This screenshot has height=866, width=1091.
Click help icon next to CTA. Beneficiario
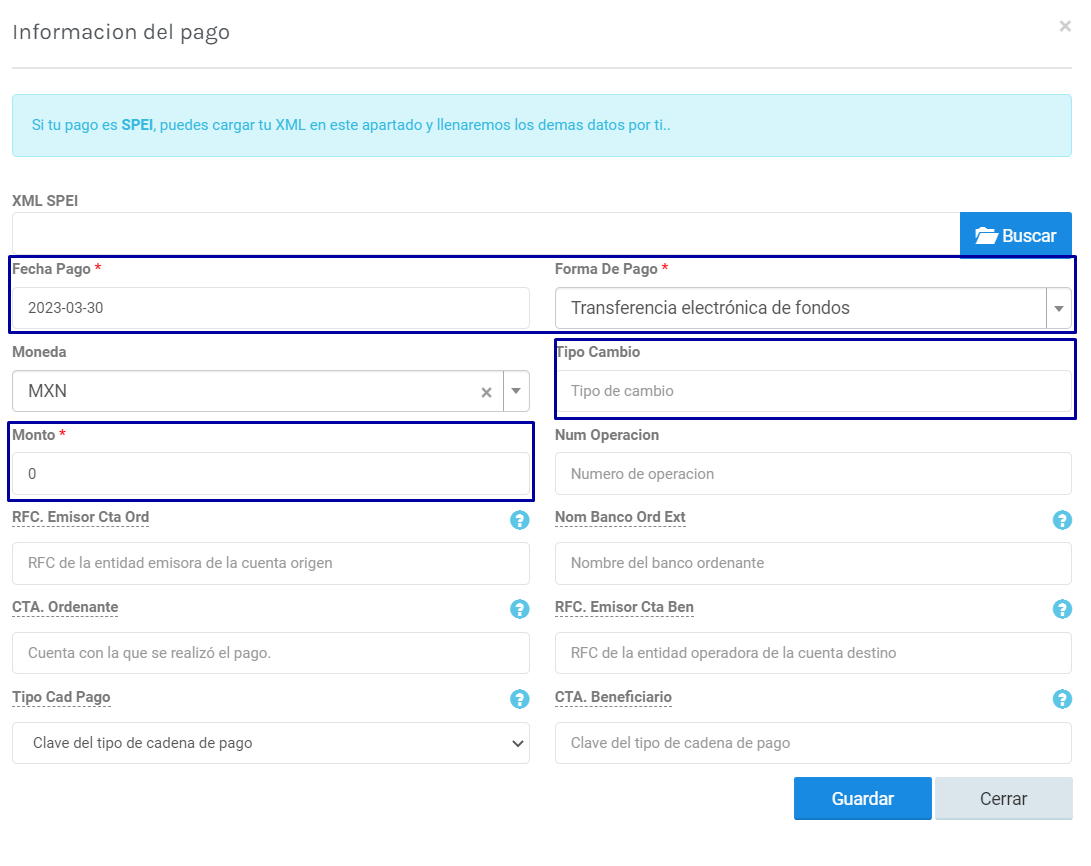pyautogui.click(x=1062, y=699)
